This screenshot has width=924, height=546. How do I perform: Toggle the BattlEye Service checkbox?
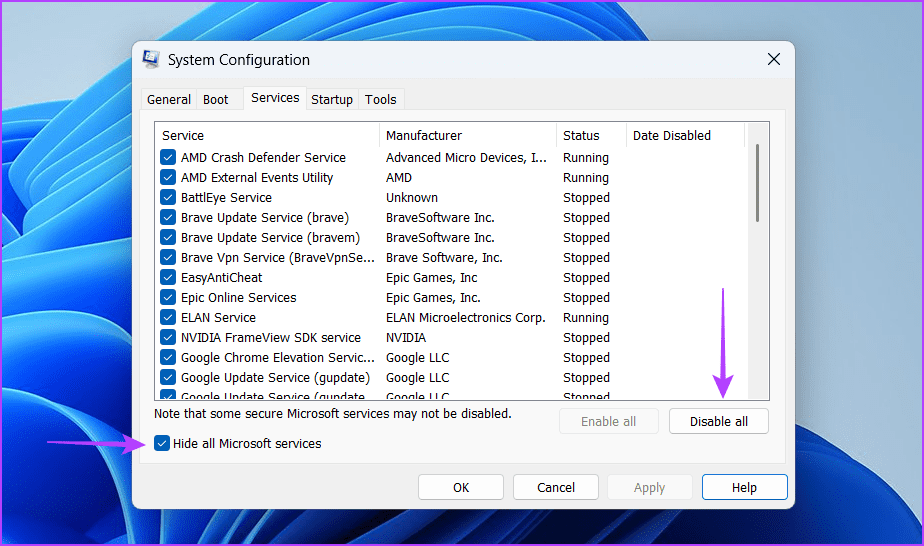(x=168, y=197)
